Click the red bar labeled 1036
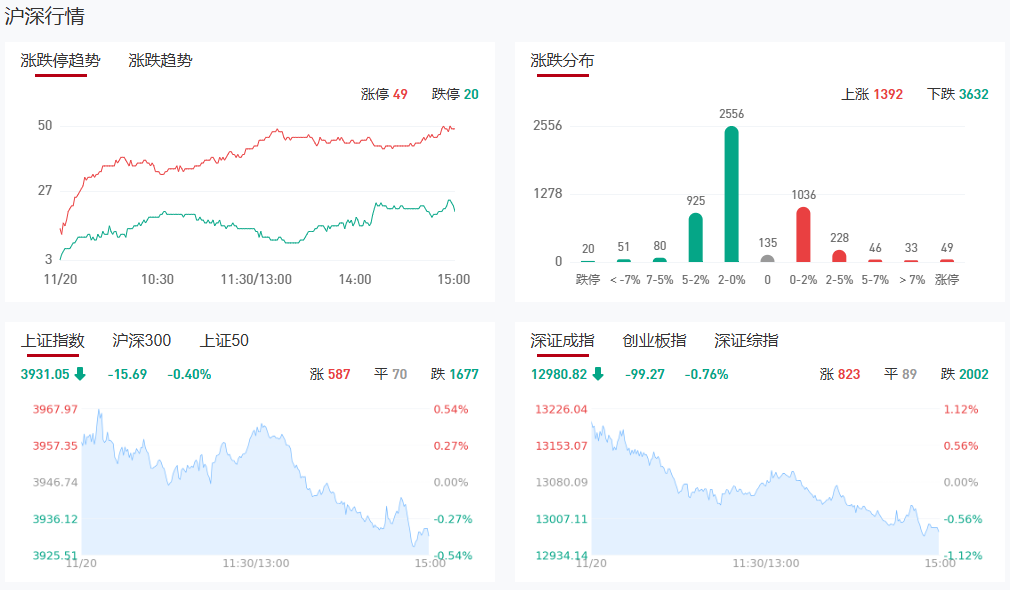This screenshot has height=590, width=1010. click(803, 235)
